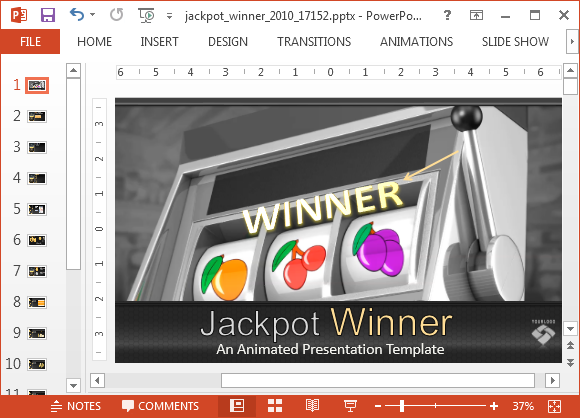Switch to Slide Sorter view

pos(275,405)
